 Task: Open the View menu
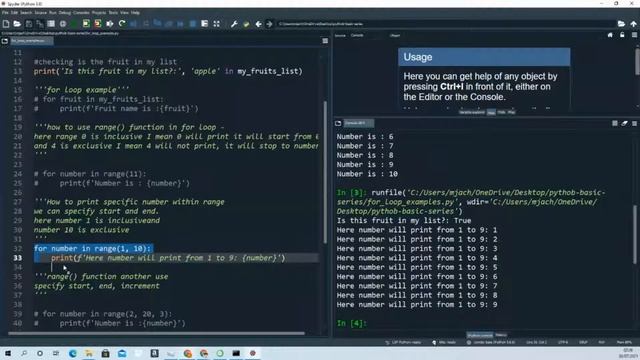click(124, 13)
